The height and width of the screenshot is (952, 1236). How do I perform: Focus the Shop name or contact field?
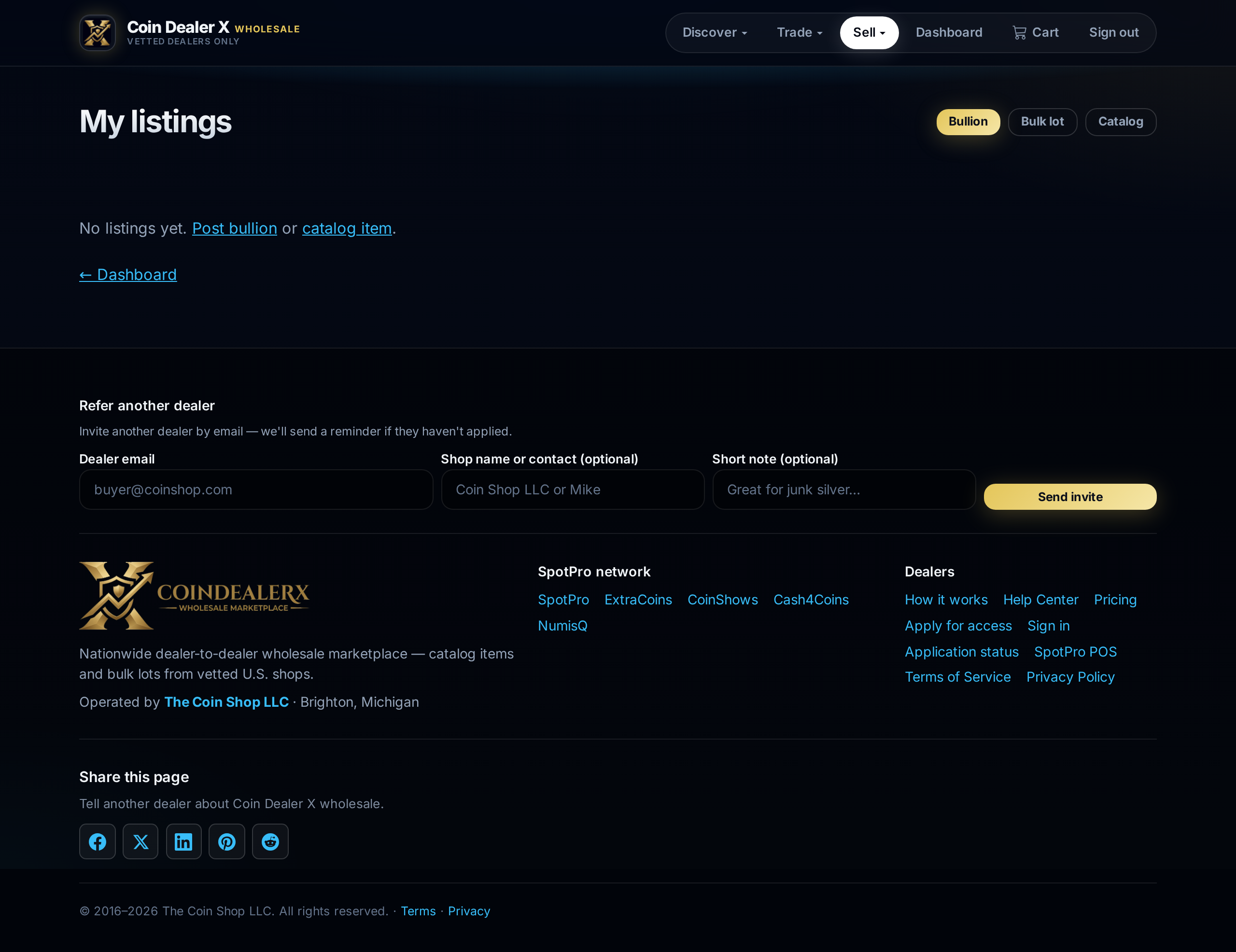(x=572, y=490)
